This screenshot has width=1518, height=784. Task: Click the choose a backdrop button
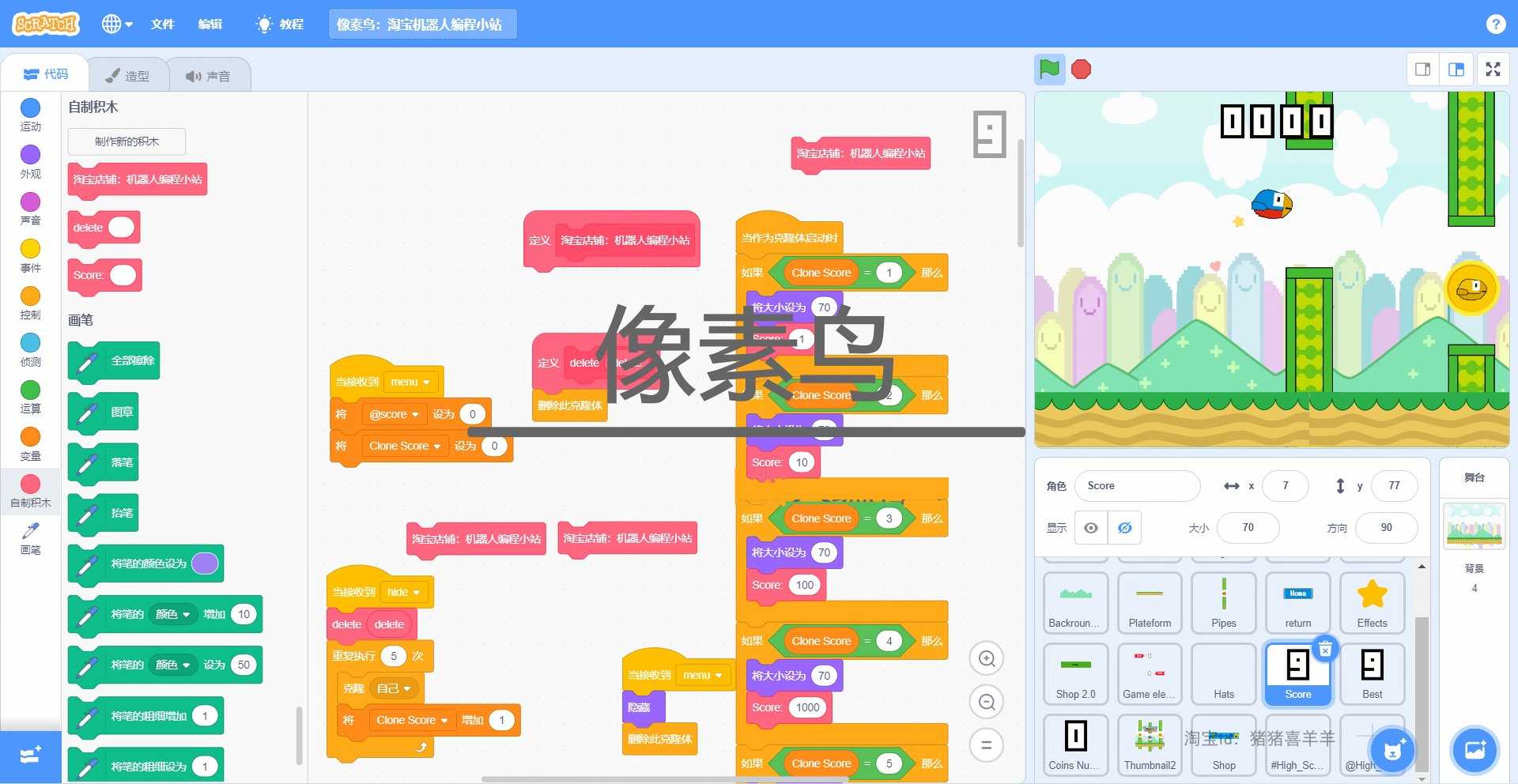click(x=1475, y=750)
